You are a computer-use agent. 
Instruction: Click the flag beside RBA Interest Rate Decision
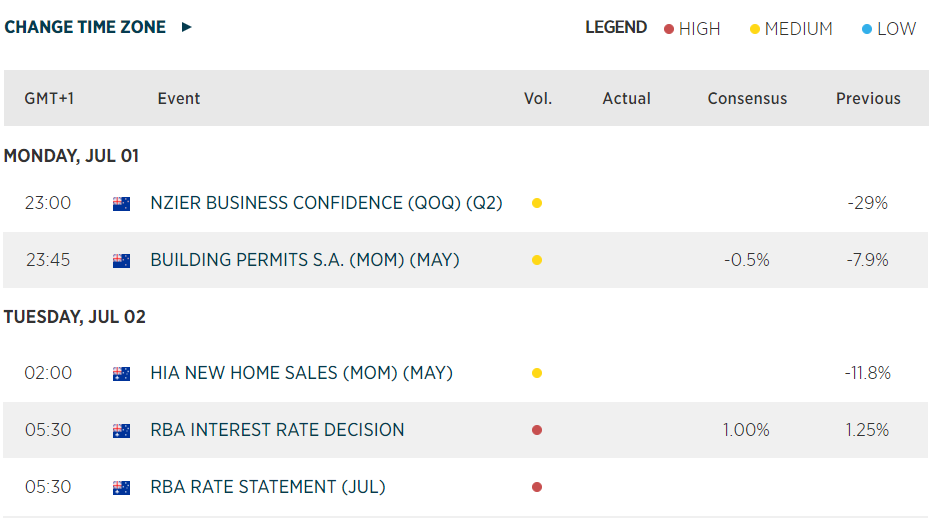[121, 431]
